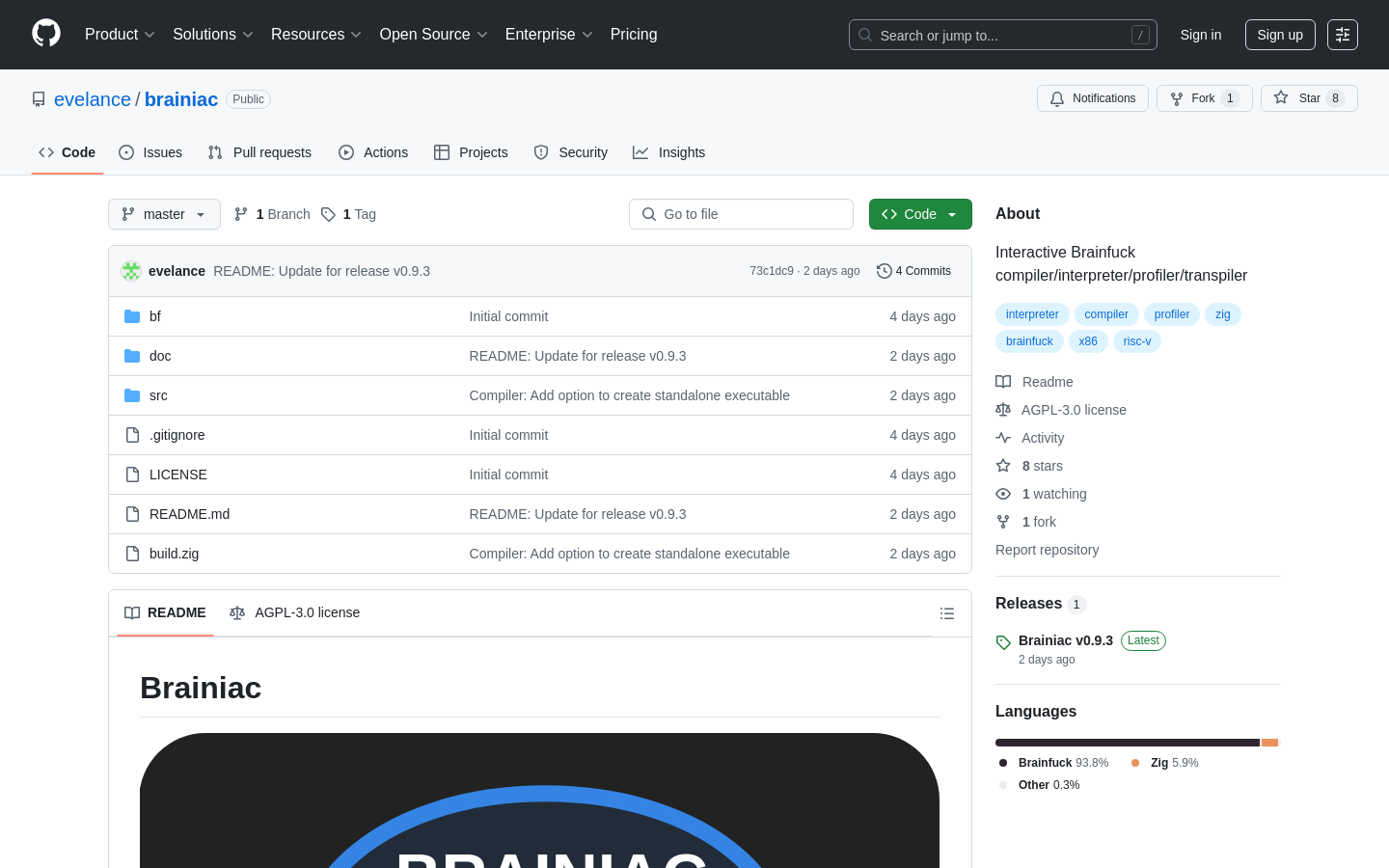This screenshot has width=1389, height=868.
Task: Click the bf folder icon
Action: pyautogui.click(x=132, y=316)
